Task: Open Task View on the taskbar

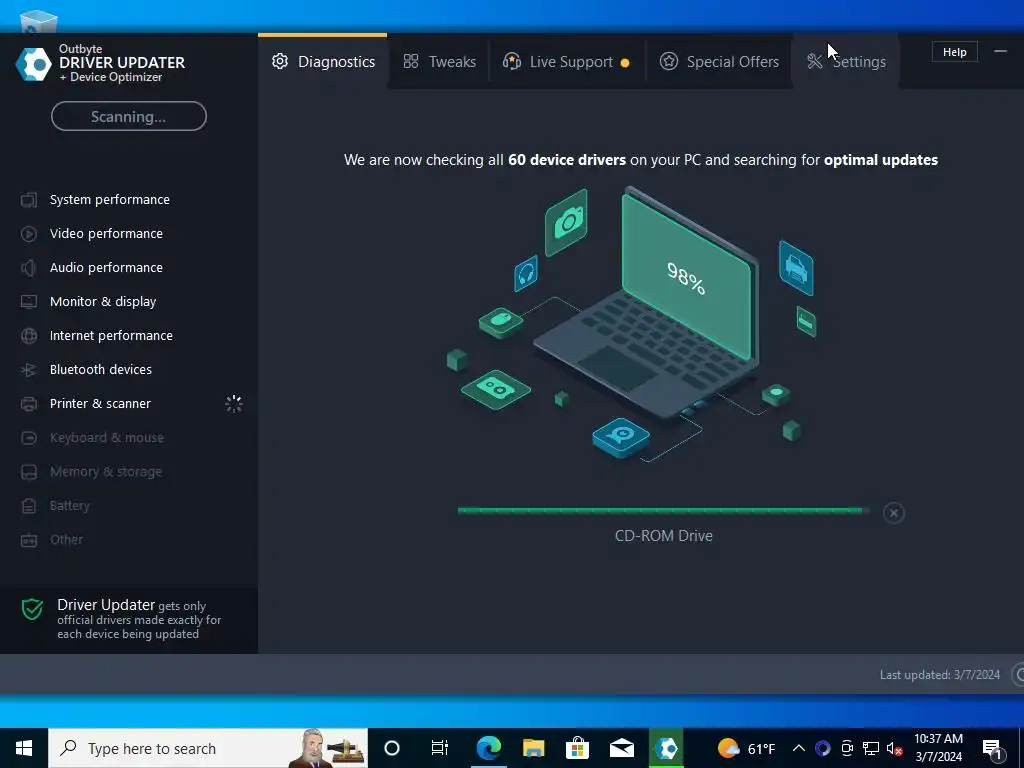Action: pyautogui.click(x=440, y=748)
